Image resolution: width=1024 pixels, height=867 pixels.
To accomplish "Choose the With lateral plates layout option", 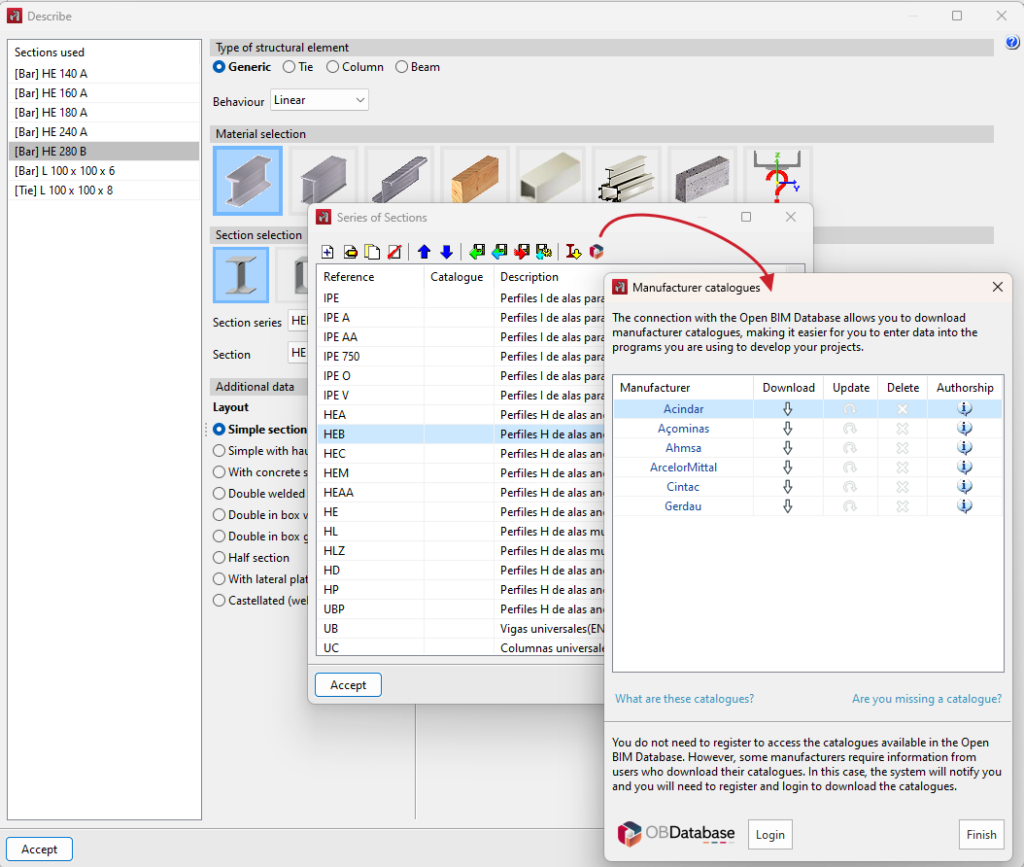I will click(x=260, y=579).
